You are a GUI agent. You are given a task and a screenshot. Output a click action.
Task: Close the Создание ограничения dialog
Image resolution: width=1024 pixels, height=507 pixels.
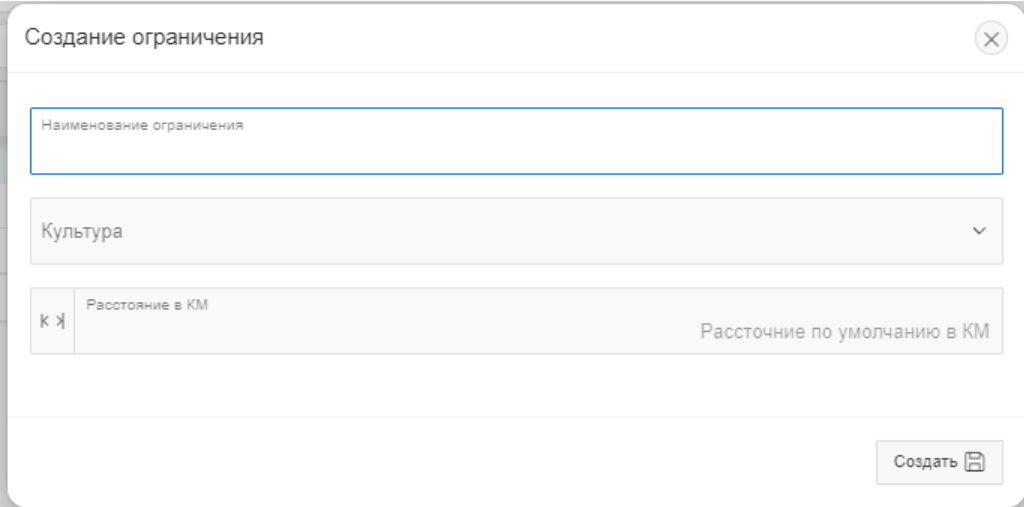pyautogui.click(x=990, y=39)
